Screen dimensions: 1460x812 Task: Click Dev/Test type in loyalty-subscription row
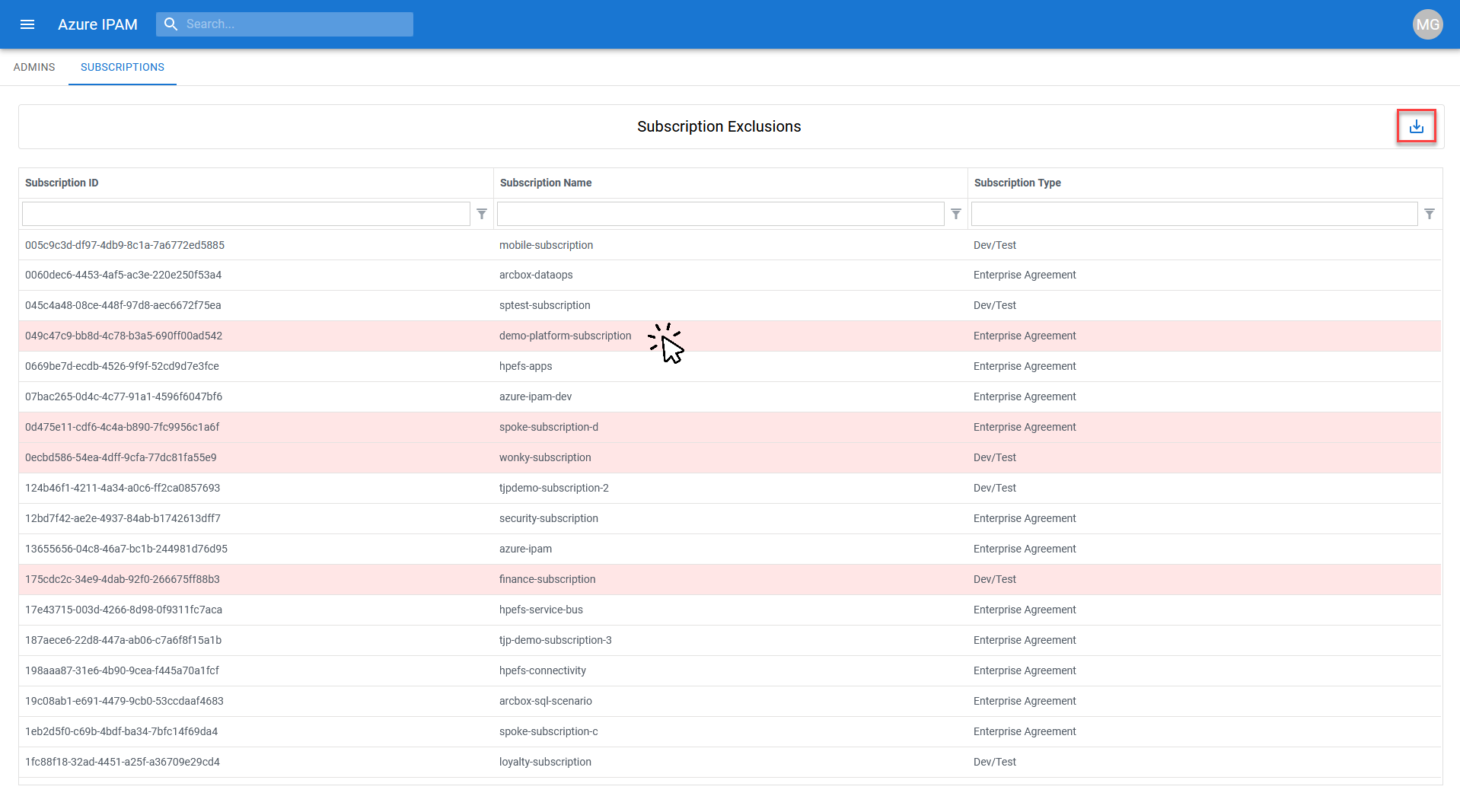[995, 762]
